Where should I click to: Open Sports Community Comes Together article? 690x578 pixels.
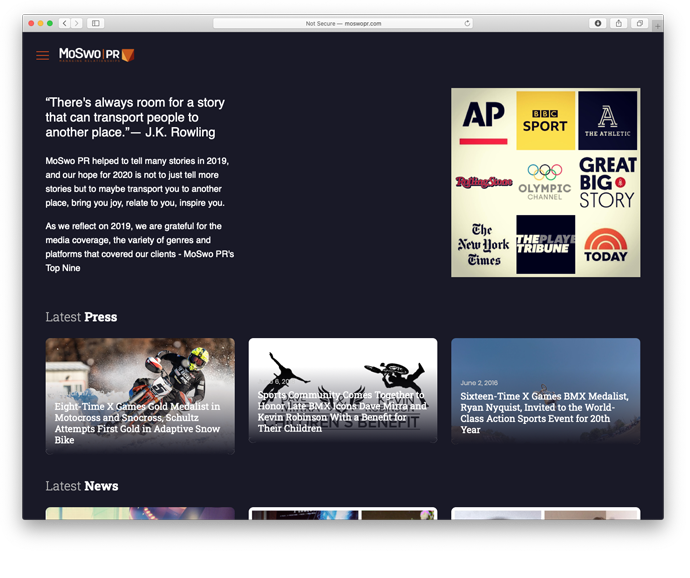click(x=343, y=390)
